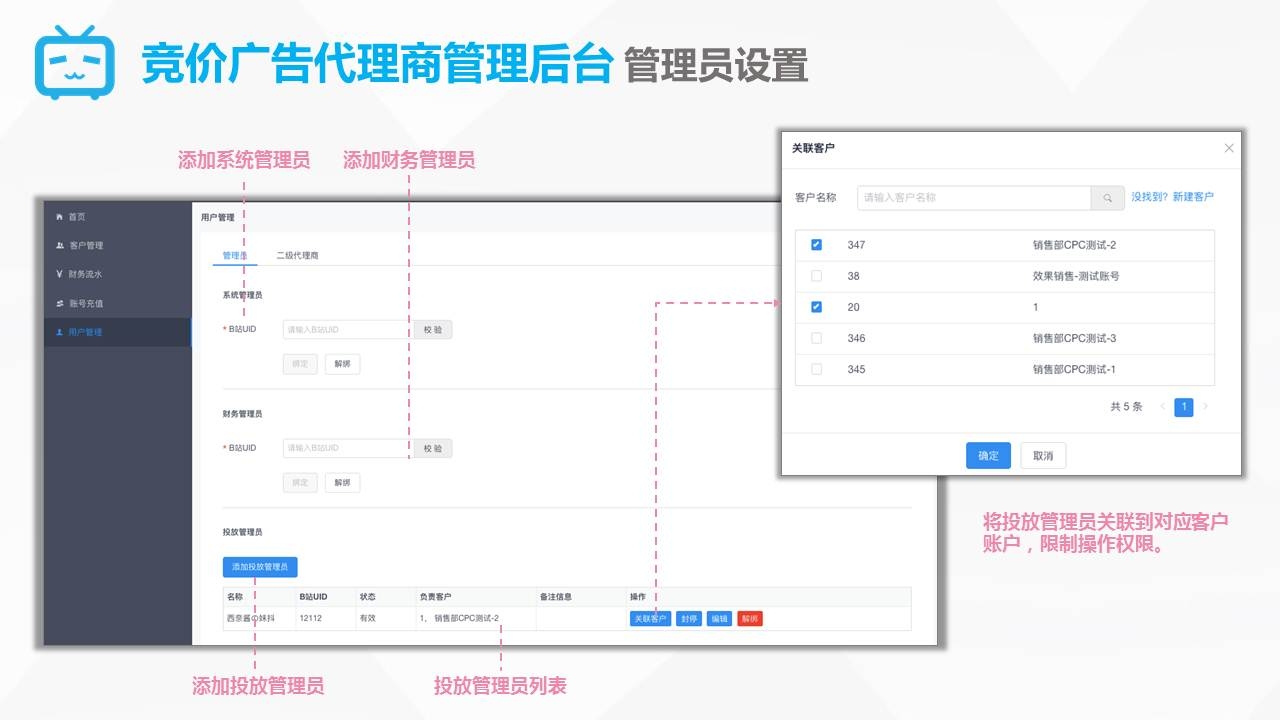Tick the checkbox for customer 346
Image resolution: width=1280 pixels, height=720 pixels.
[816, 338]
